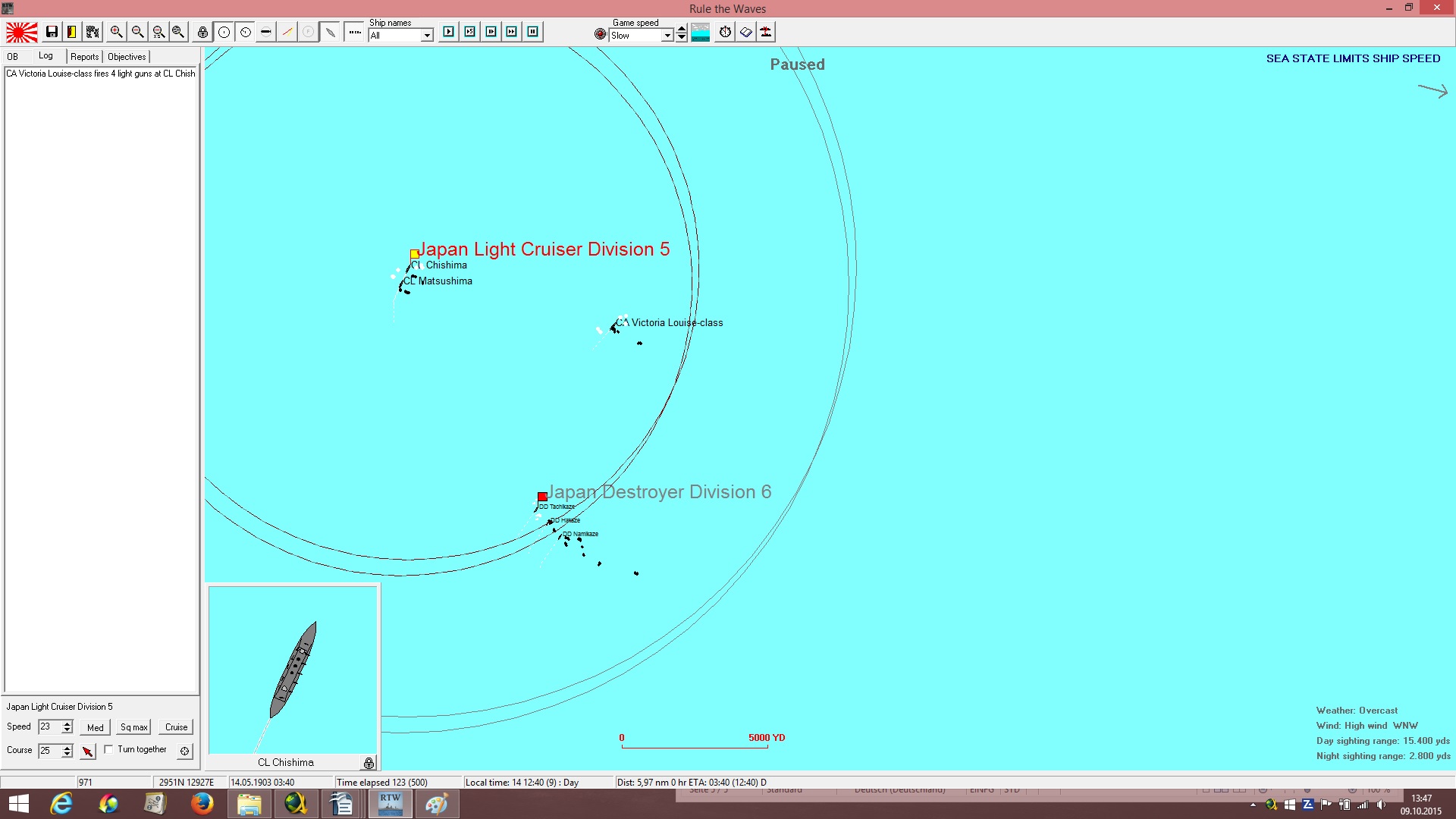Open Internet Explorer from the taskbar
Screen dimensions: 1456x819
tap(61, 804)
